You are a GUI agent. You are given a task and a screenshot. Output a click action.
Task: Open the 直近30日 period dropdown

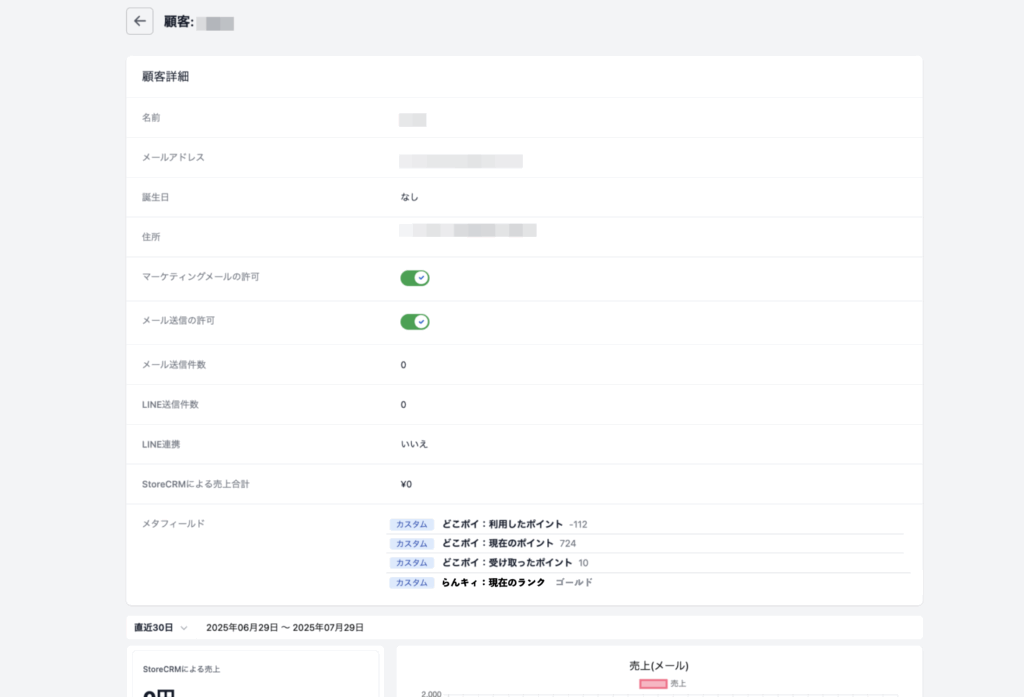[x=161, y=628]
